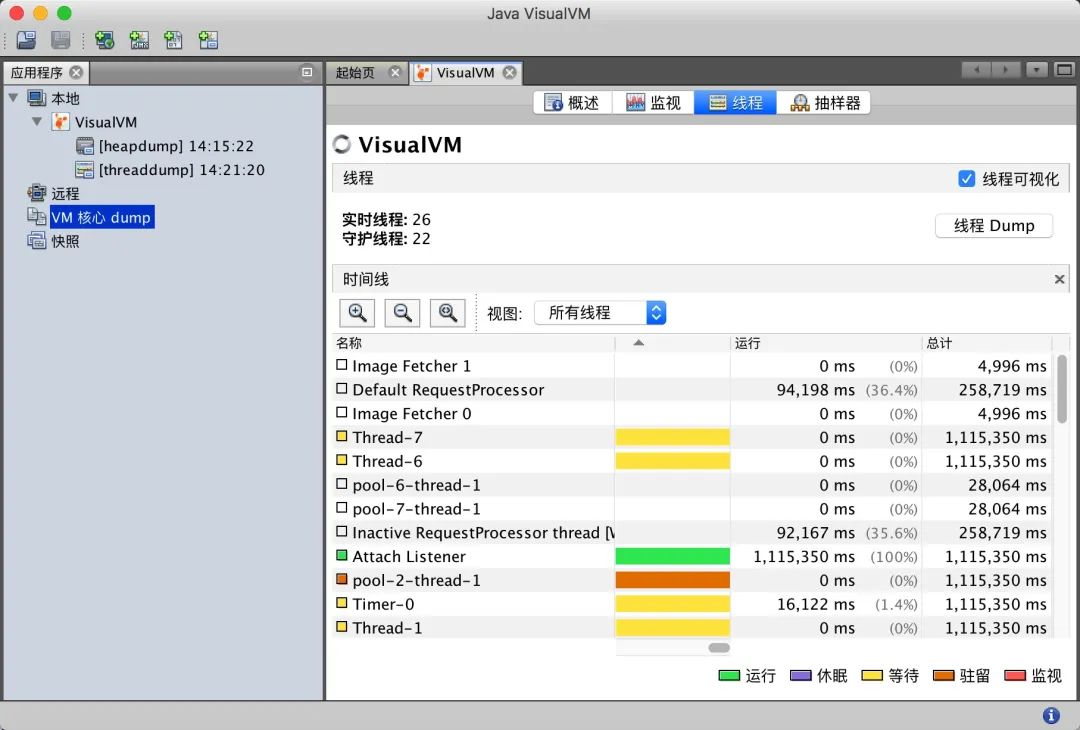The image size is (1080, 730).
Task: Click the 线程 Dump button
Action: tap(993, 226)
